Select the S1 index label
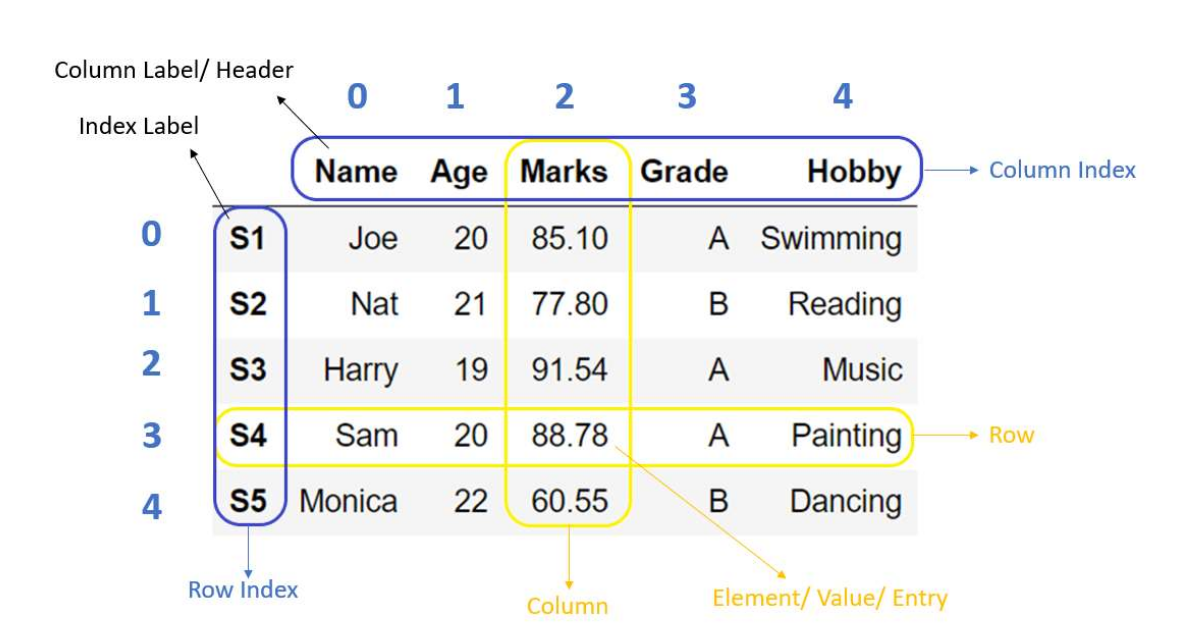Screen dimensions: 1182x632 coord(248,239)
